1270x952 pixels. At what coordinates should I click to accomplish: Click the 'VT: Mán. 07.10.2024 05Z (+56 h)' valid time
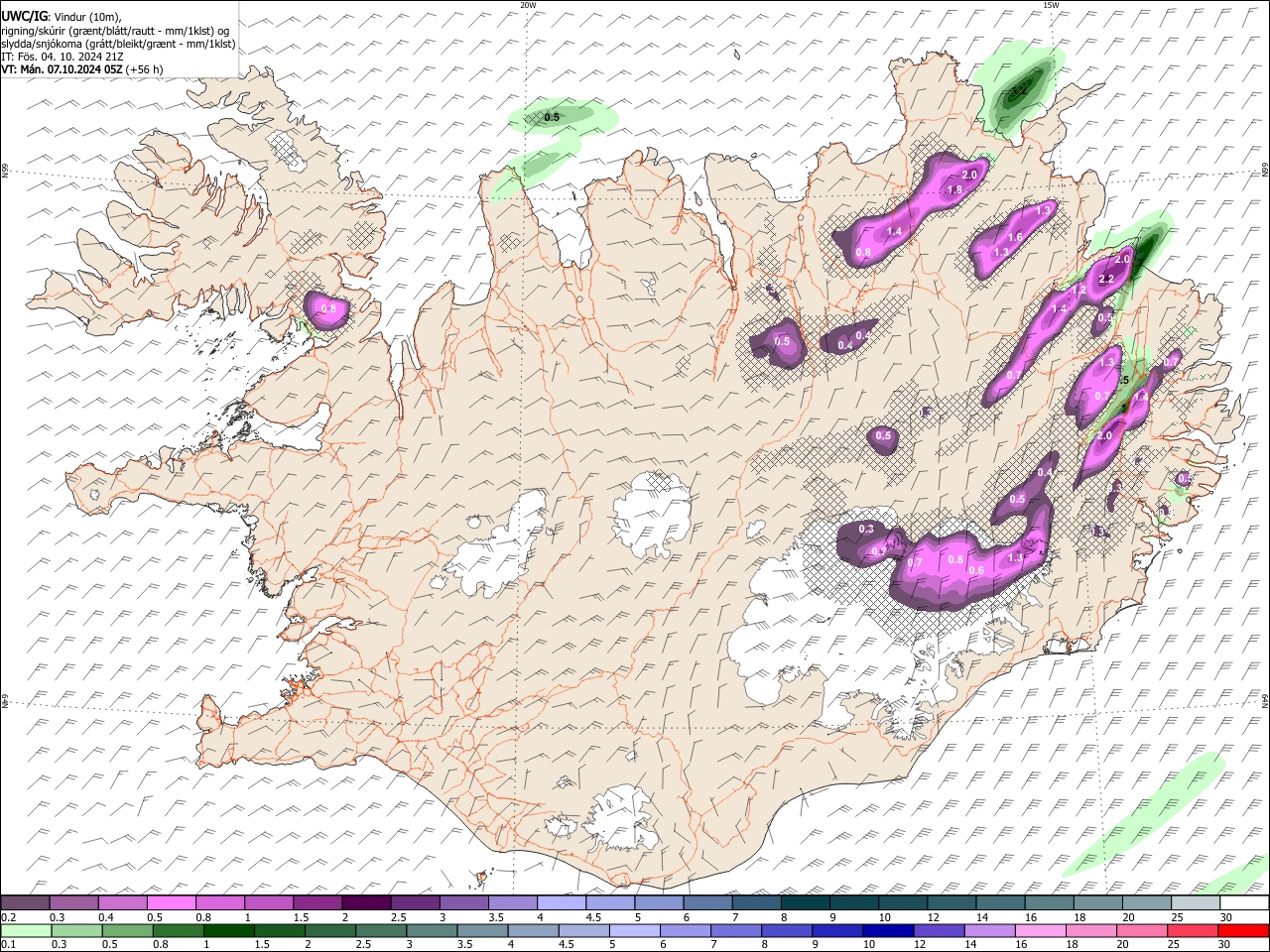[x=82, y=69]
